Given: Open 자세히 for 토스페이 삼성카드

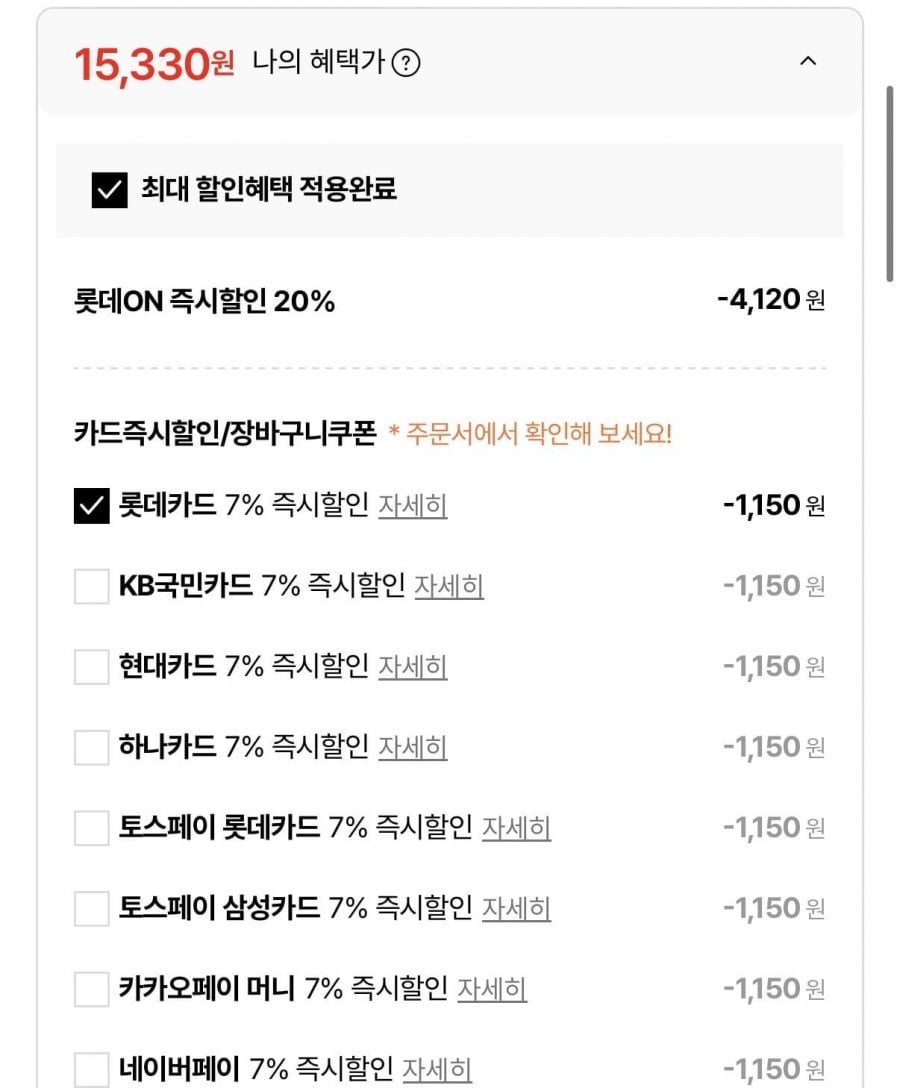Looking at the screenshot, I should [x=516, y=908].
